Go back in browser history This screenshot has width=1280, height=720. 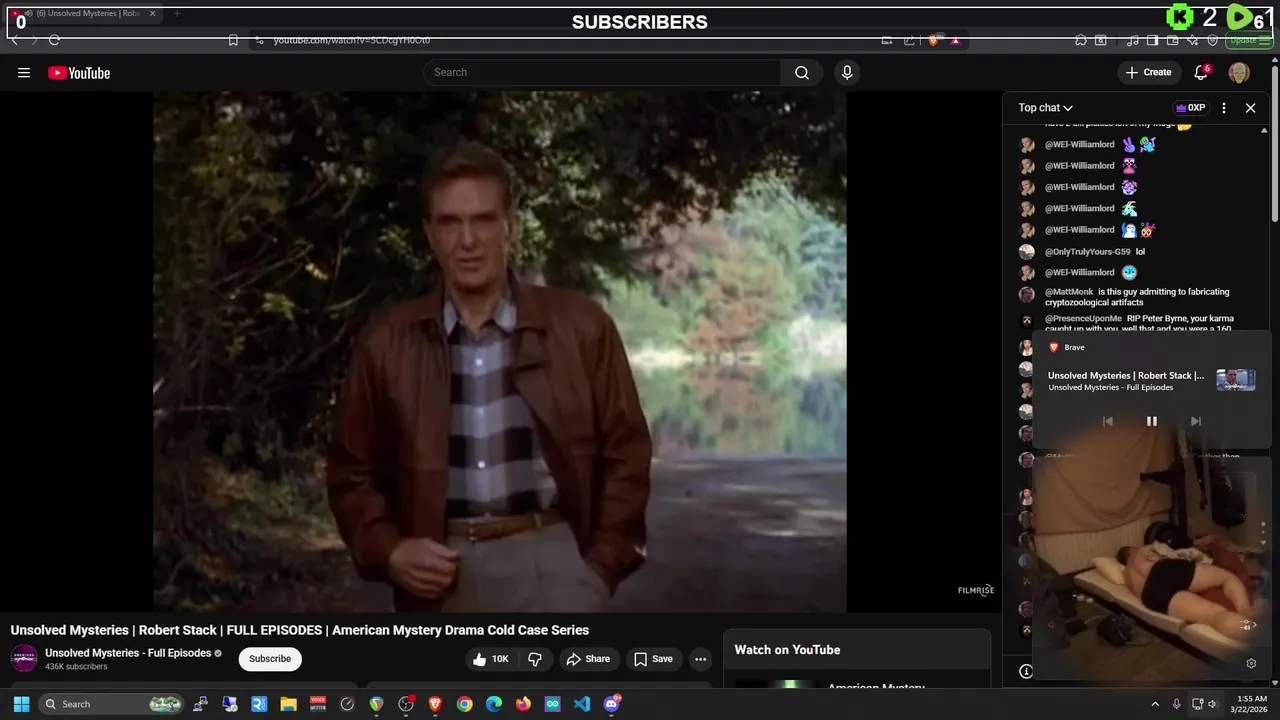click(x=15, y=40)
